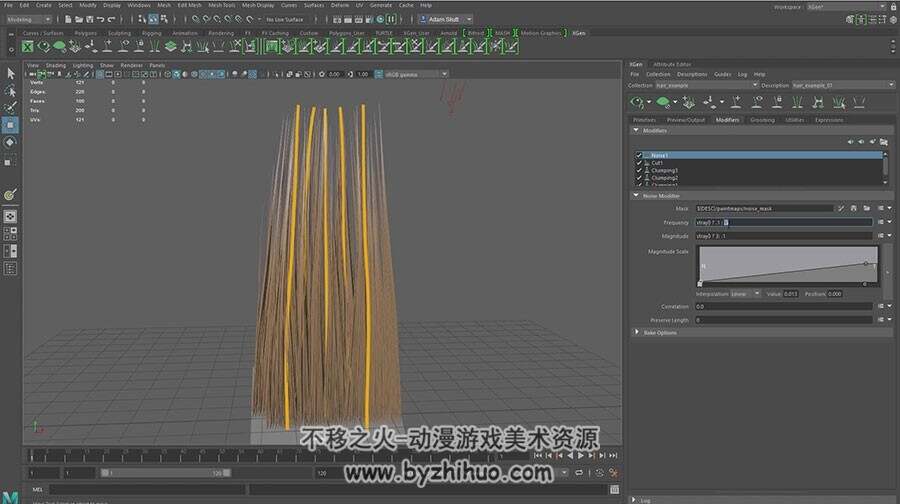The image size is (900, 504).
Task: Open the sRGB gamma color space dropdown
Action: 416,74
